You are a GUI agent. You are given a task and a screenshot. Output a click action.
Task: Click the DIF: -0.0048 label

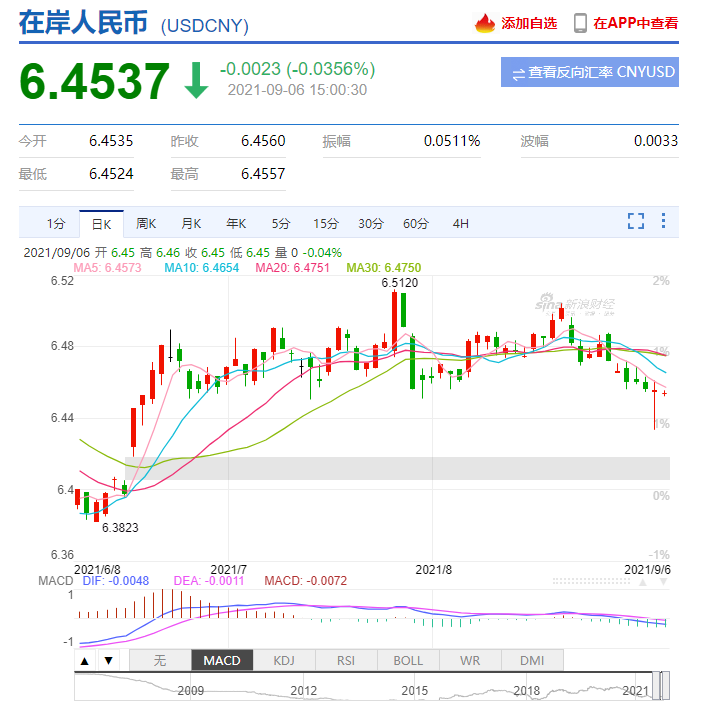pos(115,581)
